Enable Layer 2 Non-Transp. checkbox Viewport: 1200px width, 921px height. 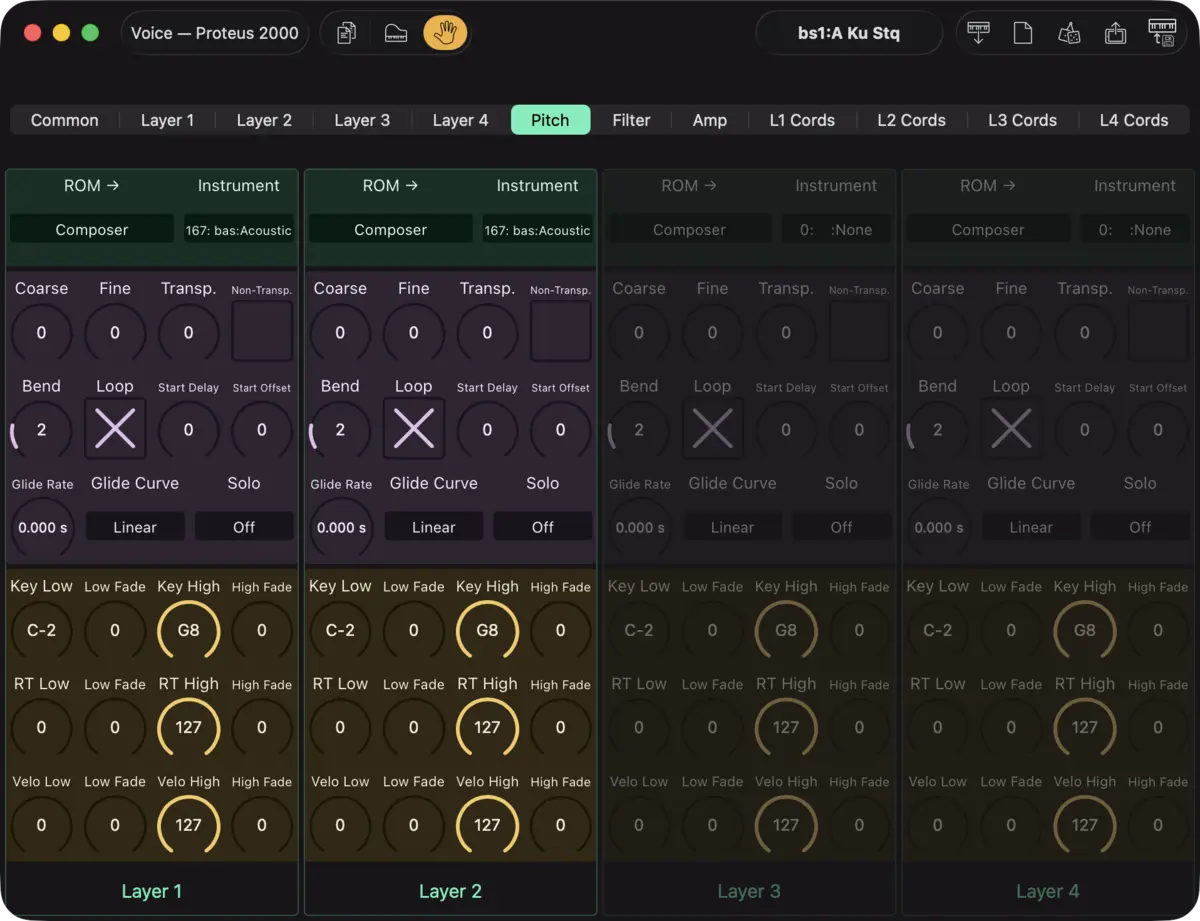coord(561,332)
